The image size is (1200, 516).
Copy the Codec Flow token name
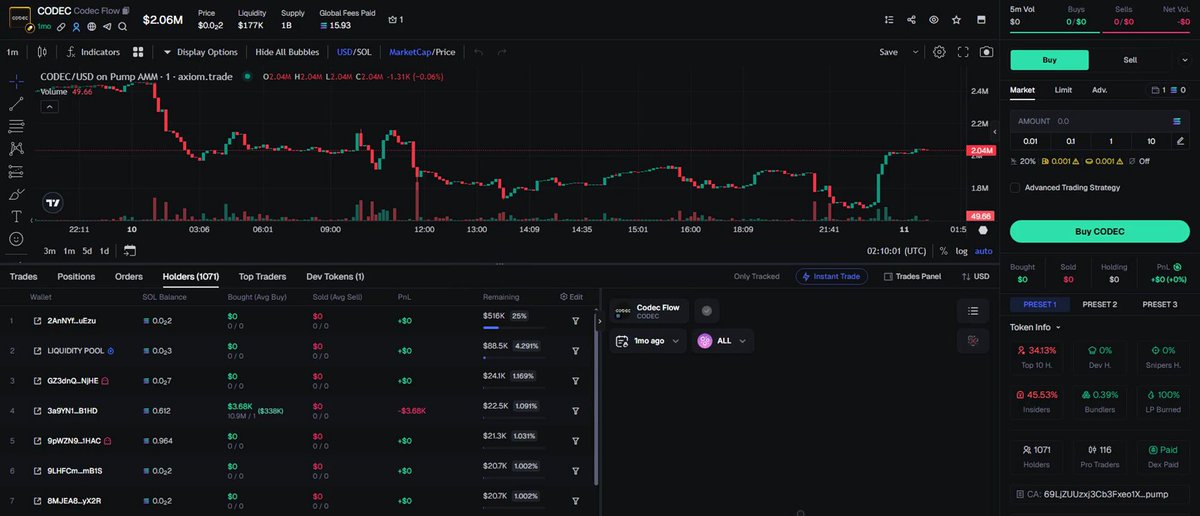click(x=126, y=10)
